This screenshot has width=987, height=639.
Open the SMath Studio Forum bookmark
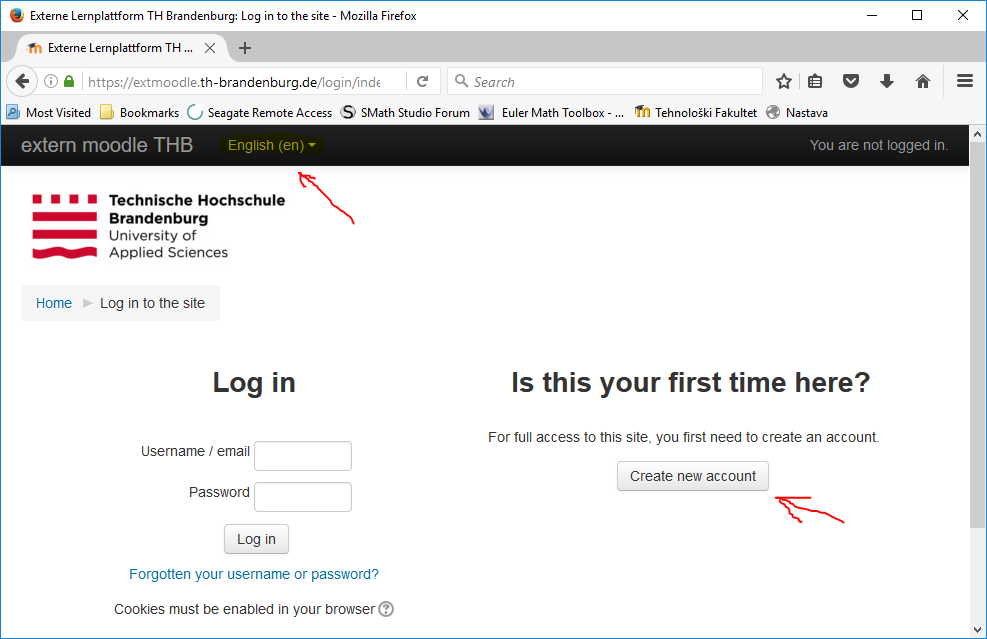(405, 113)
